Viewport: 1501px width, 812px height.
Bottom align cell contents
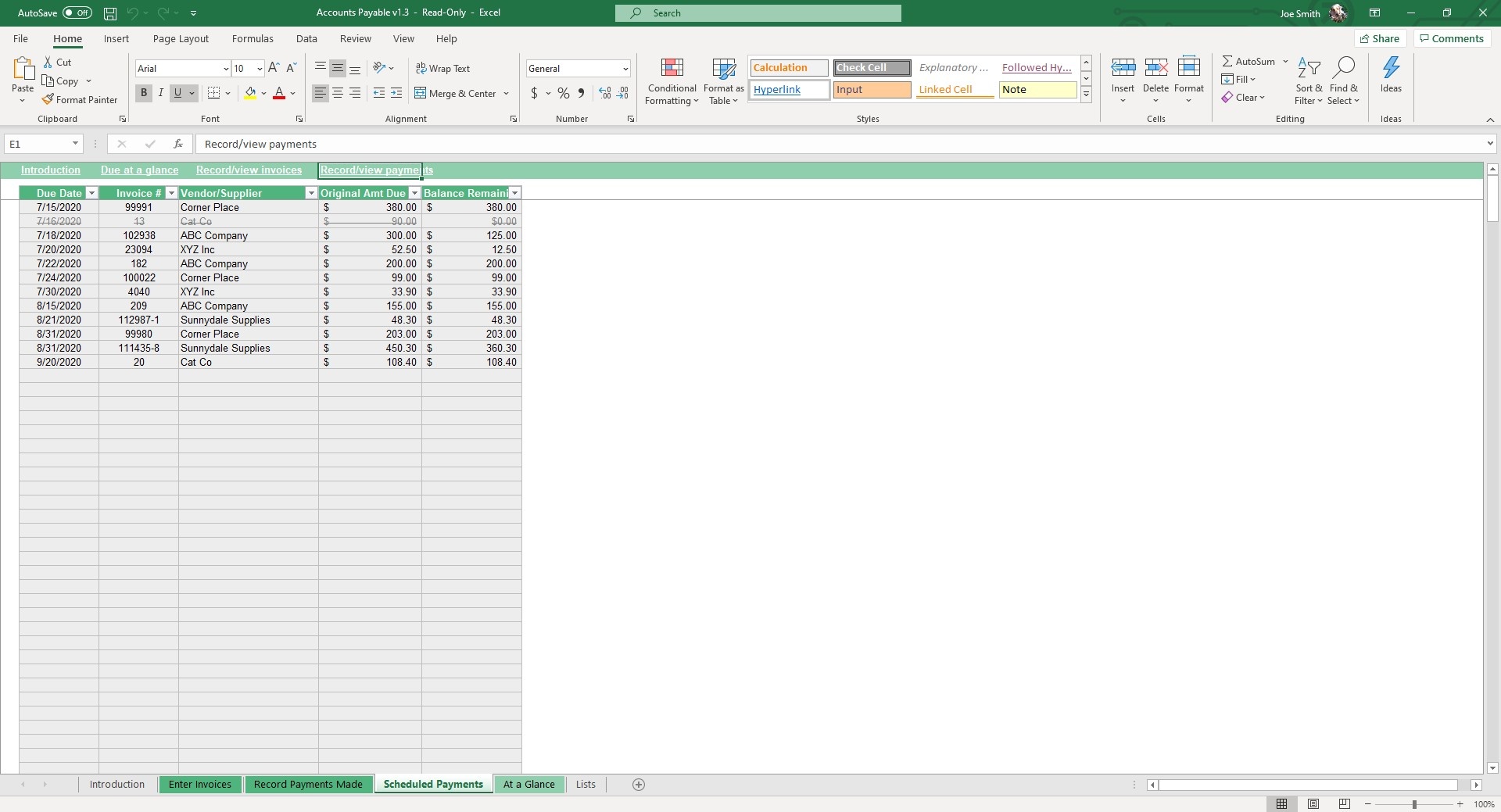click(x=355, y=68)
